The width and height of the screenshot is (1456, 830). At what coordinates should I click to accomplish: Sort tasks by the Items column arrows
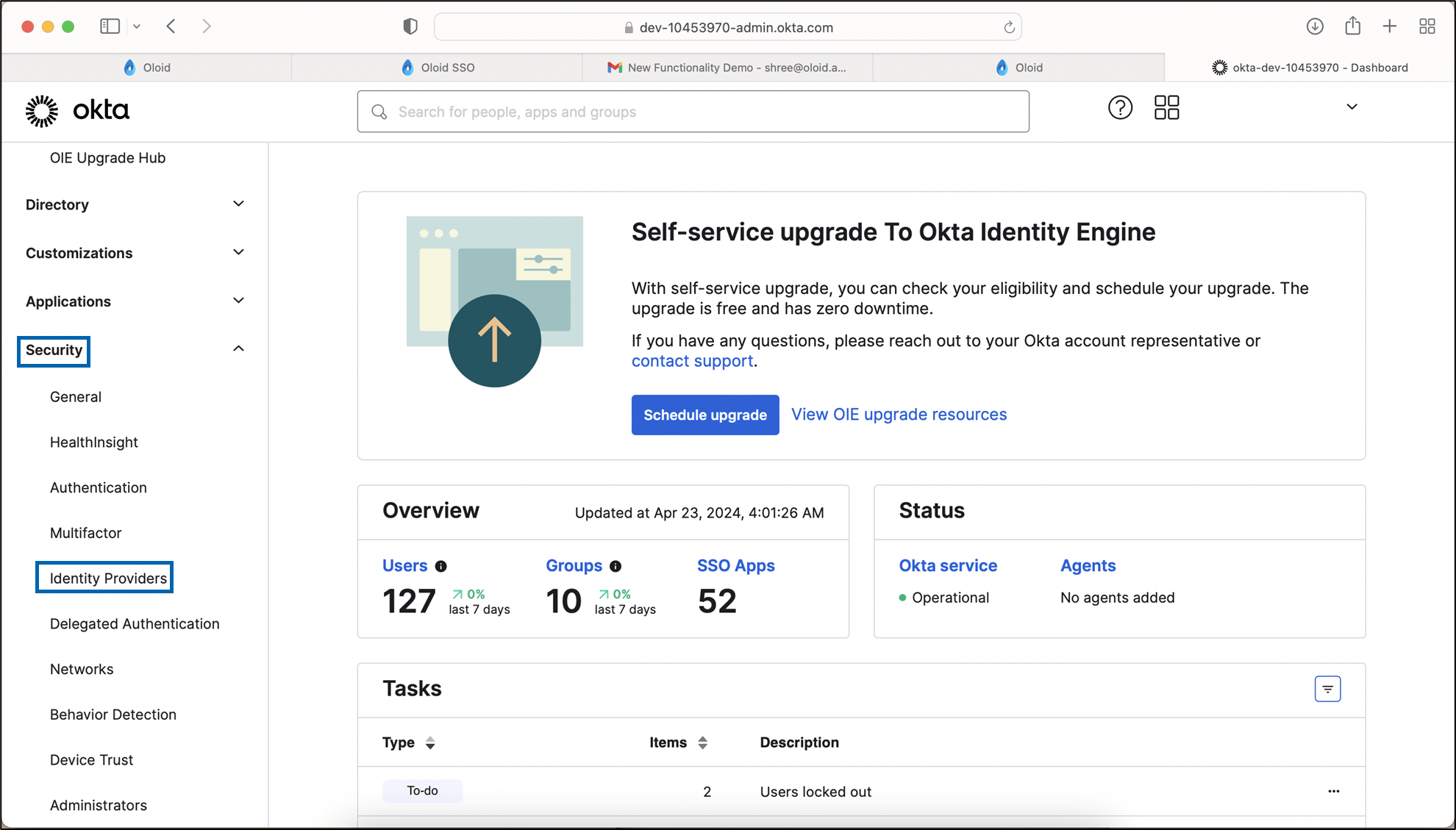(702, 743)
